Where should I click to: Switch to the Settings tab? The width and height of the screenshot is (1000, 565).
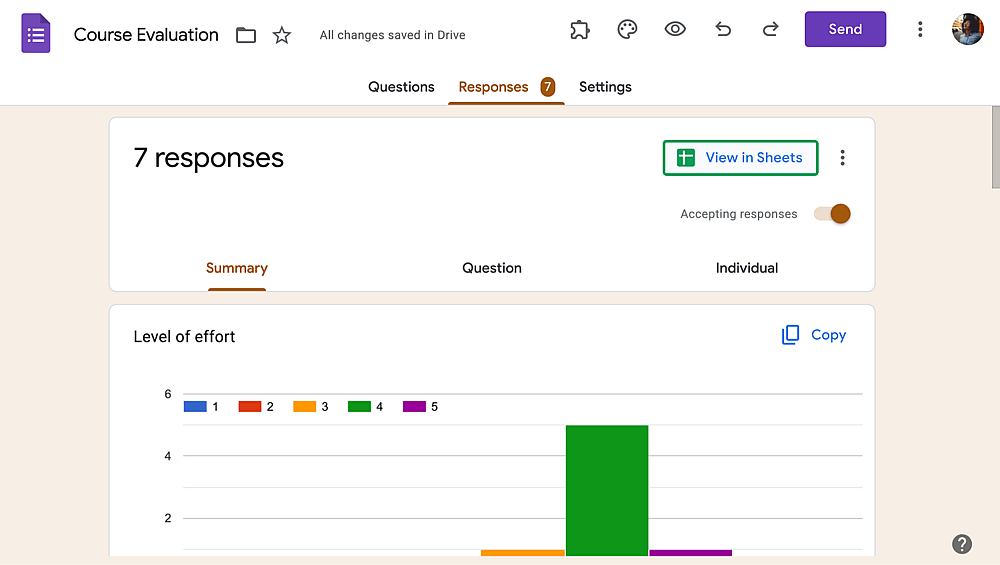605,87
